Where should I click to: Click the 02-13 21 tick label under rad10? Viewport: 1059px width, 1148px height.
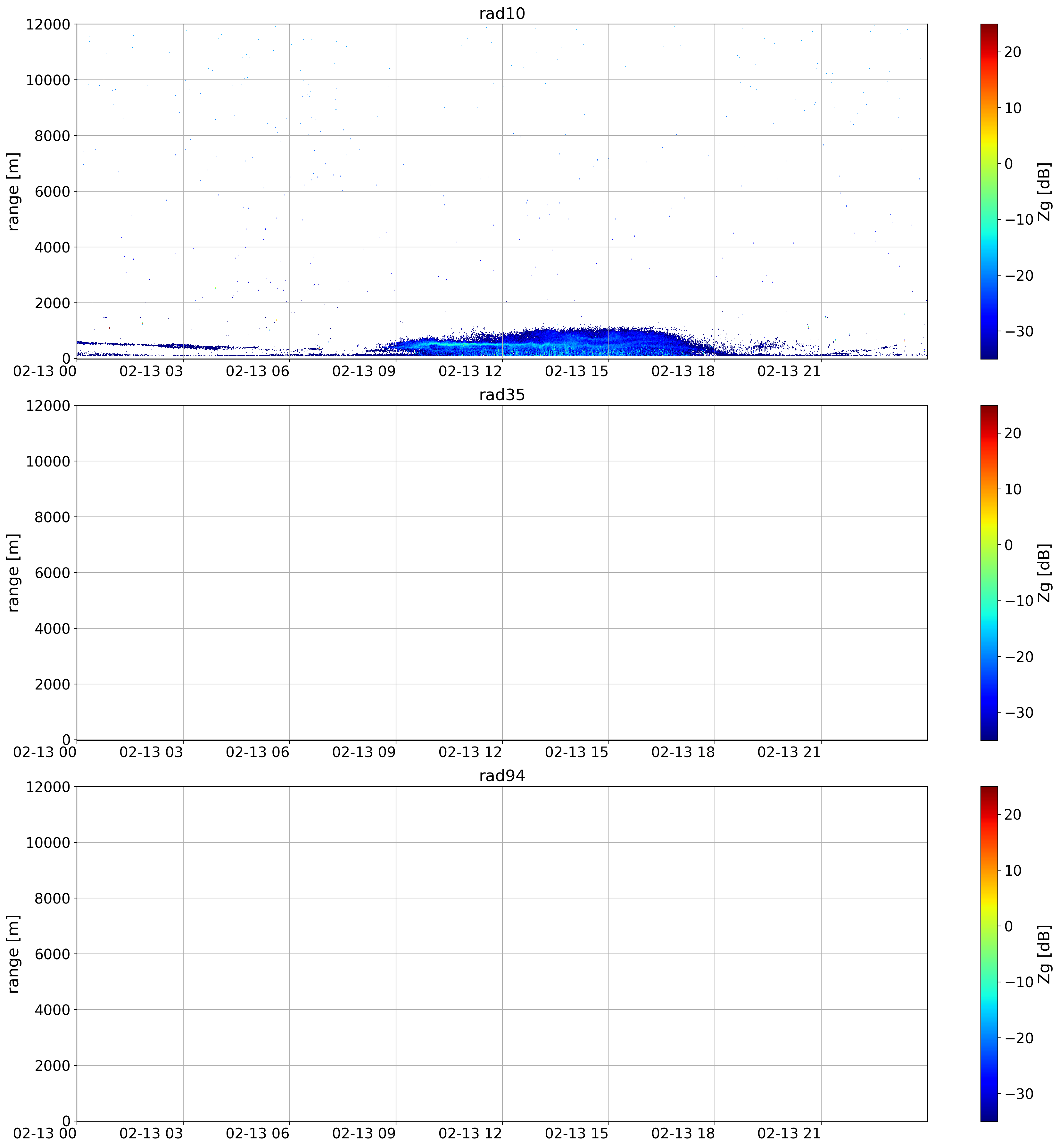(x=790, y=371)
